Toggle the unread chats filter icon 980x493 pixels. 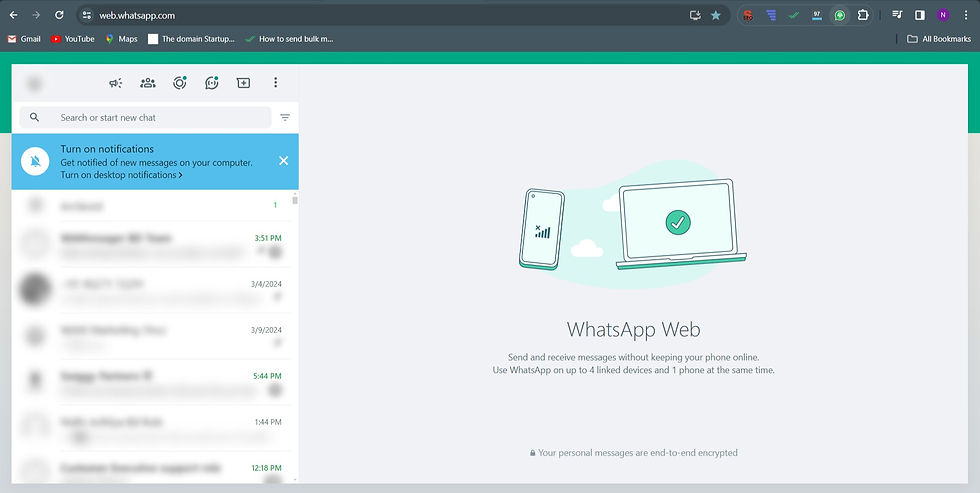pos(285,117)
